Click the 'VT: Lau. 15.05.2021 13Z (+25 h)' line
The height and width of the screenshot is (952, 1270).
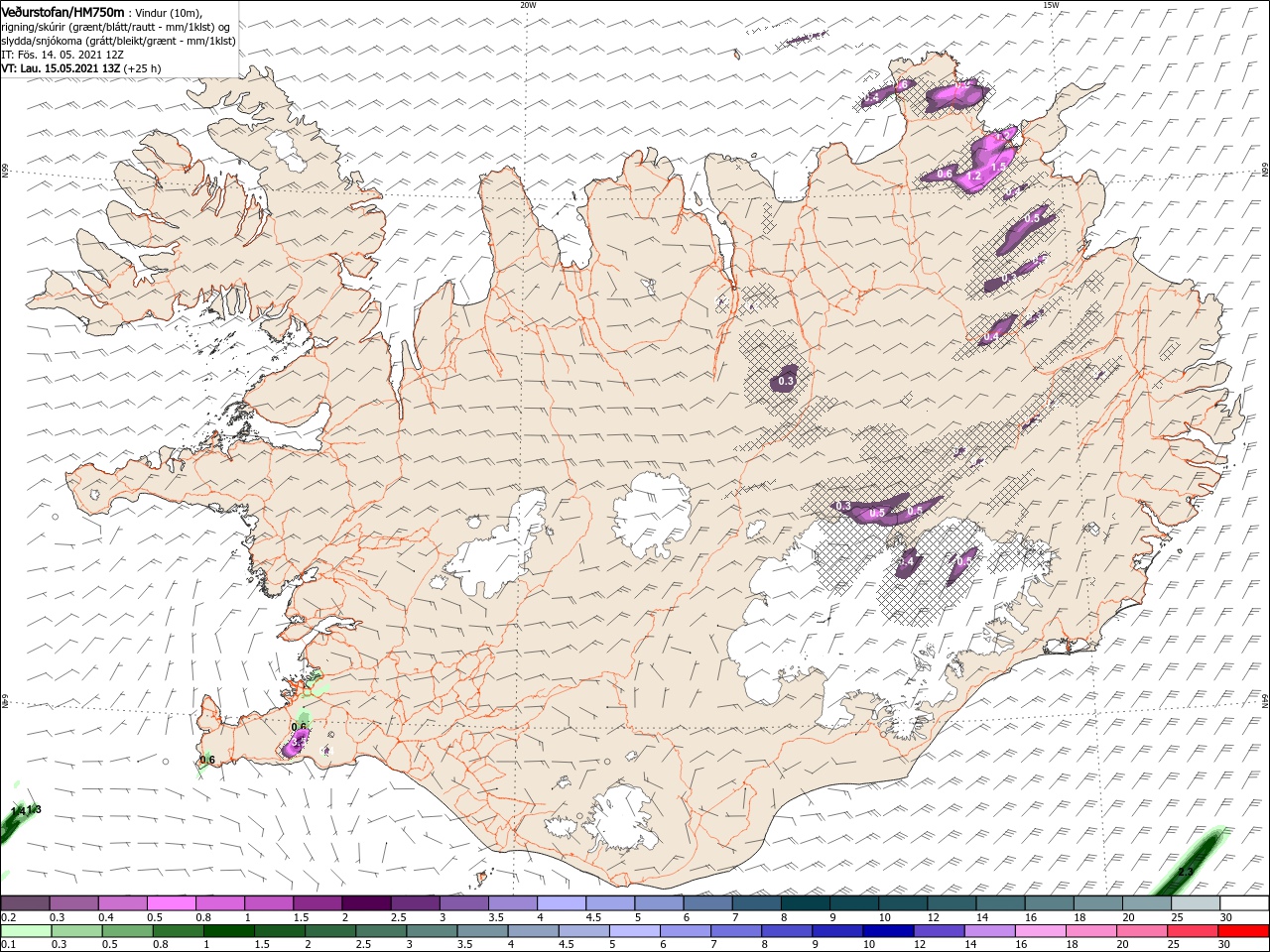[81, 68]
